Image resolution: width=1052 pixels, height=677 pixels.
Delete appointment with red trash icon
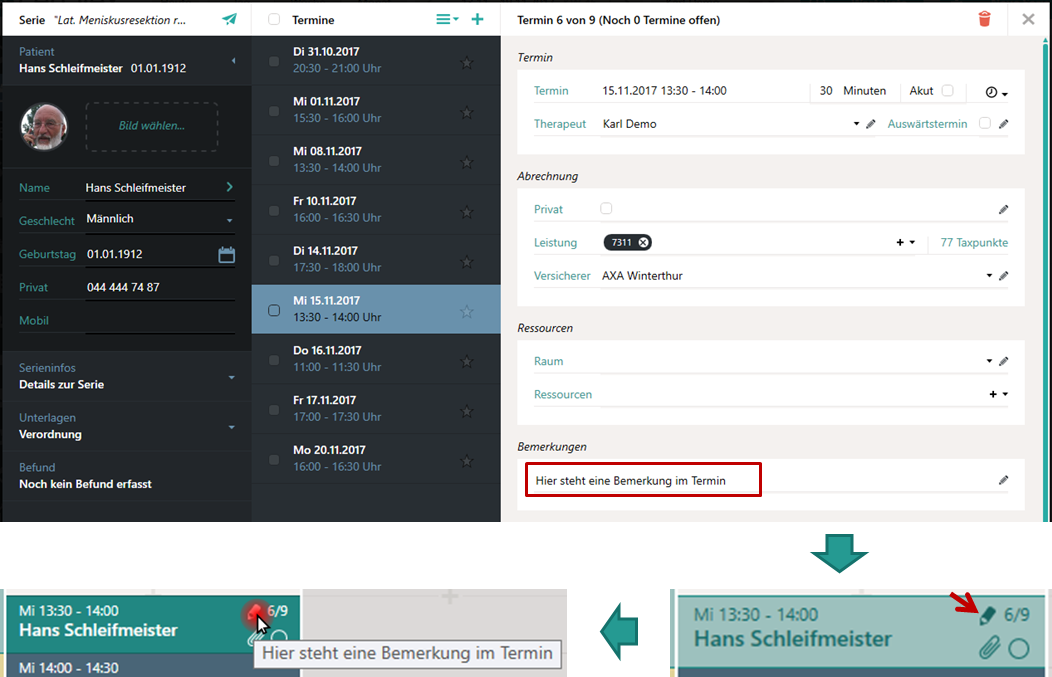(x=985, y=19)
